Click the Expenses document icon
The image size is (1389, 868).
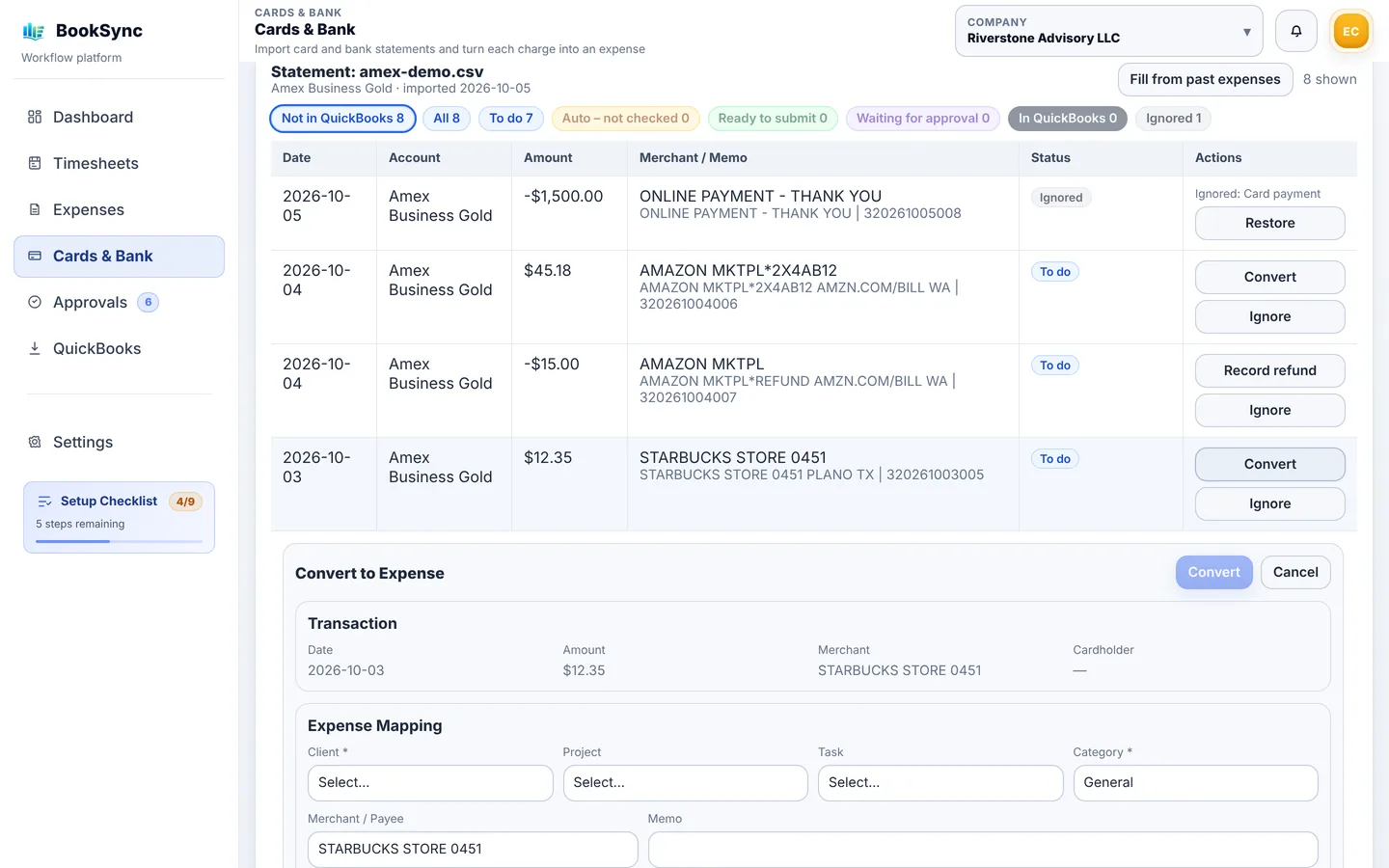[x=35, y=209]
